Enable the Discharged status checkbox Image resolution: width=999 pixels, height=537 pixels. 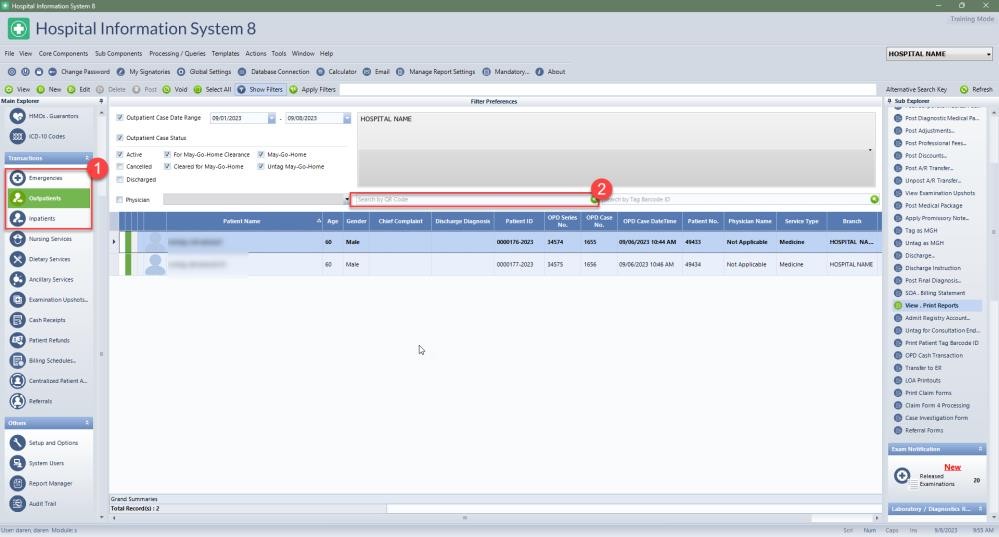click(121, 179)
